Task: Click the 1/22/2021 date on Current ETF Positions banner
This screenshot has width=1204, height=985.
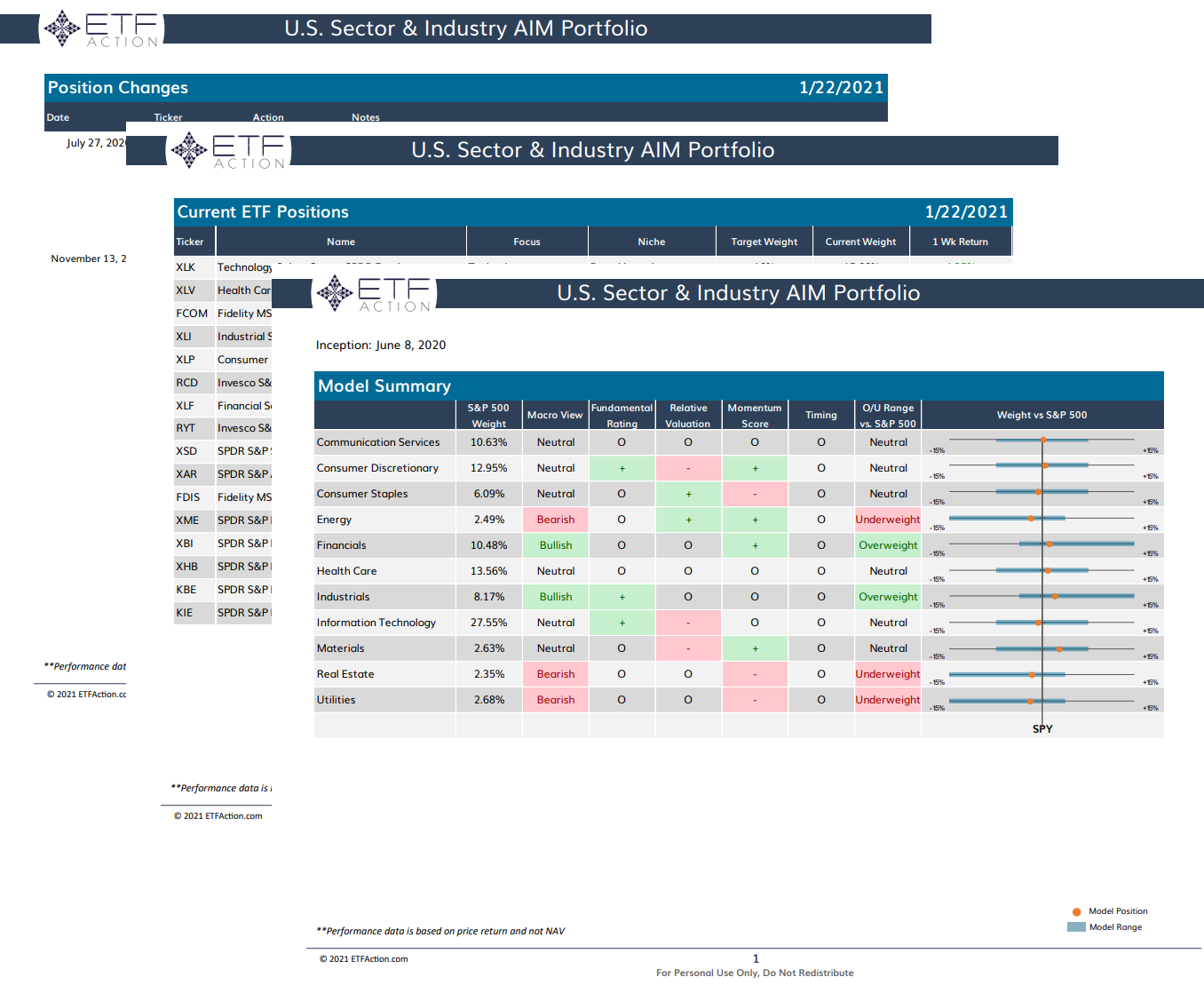Action: [967, 212]
